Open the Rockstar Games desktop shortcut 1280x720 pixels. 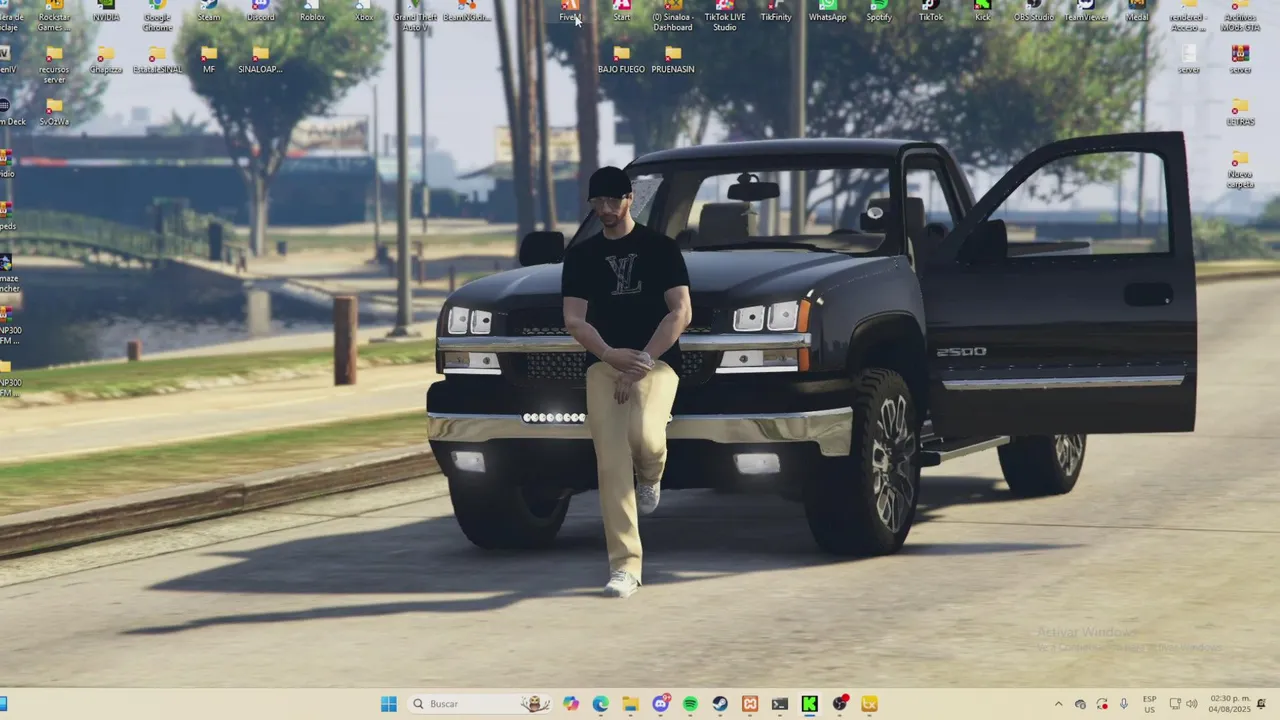[54, 15]
